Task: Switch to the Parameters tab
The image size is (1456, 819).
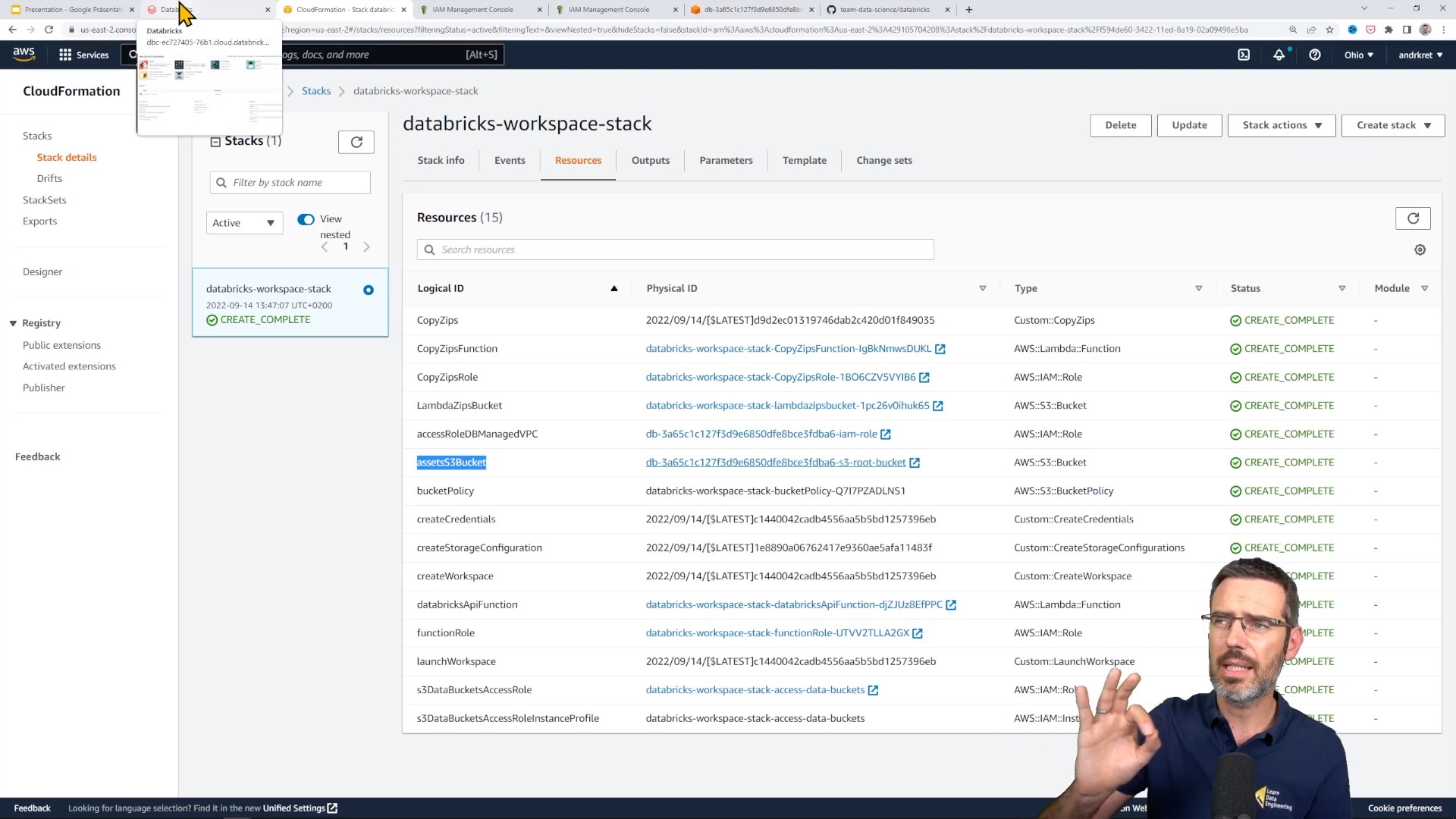Action: [x=726, y=160]
